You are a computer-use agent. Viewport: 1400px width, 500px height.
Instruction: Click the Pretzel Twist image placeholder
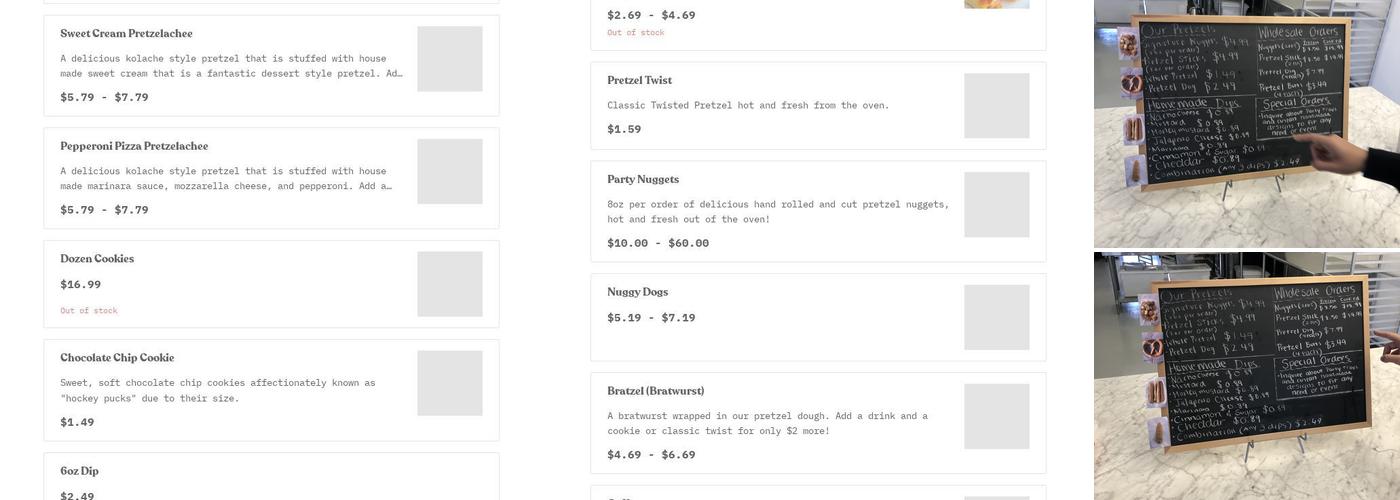(x=997, y=106)
